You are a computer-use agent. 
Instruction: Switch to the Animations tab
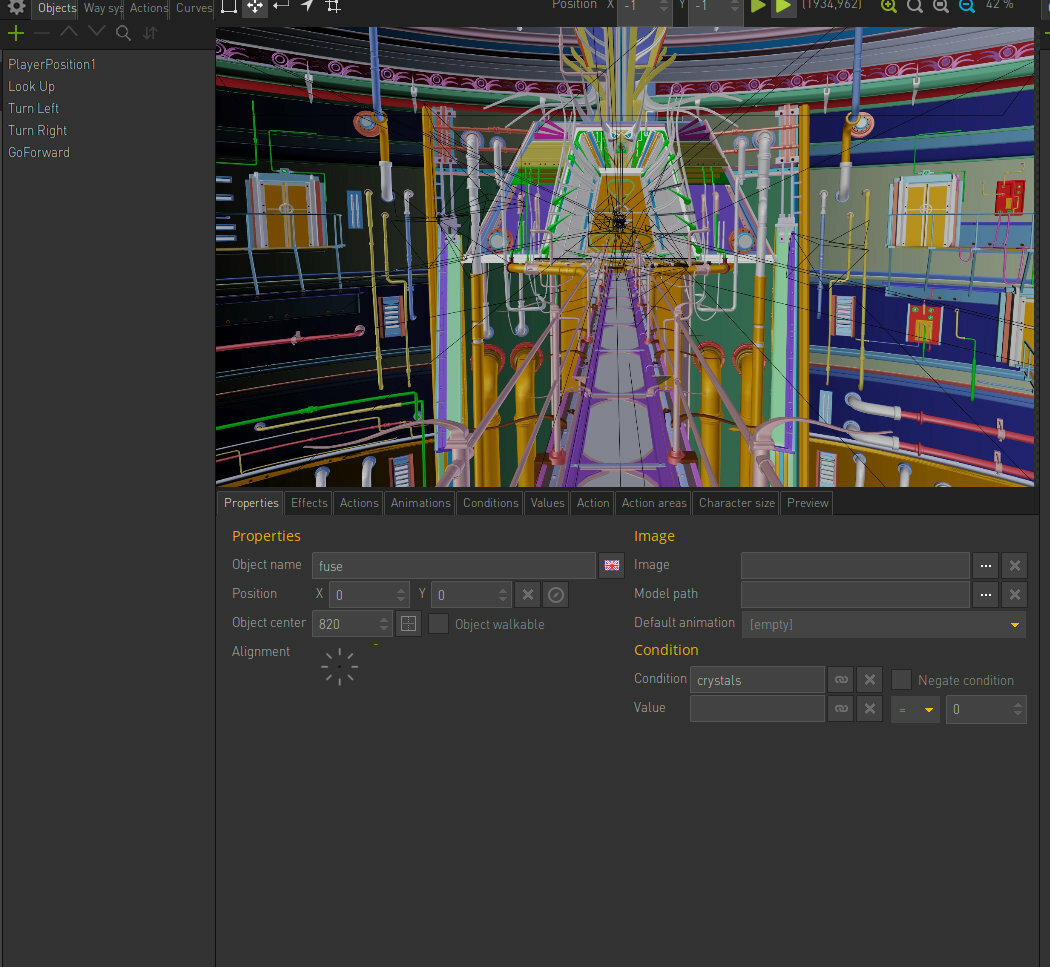click(419, 503)
